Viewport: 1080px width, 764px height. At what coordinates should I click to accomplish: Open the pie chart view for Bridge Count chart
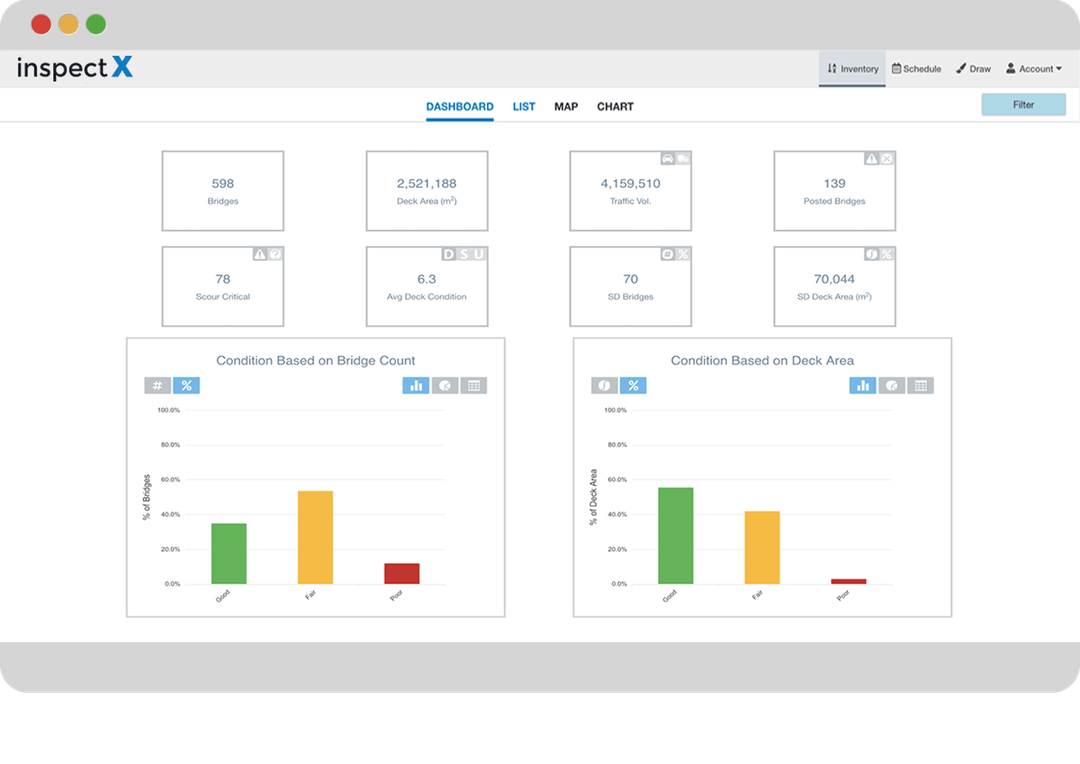444,385
